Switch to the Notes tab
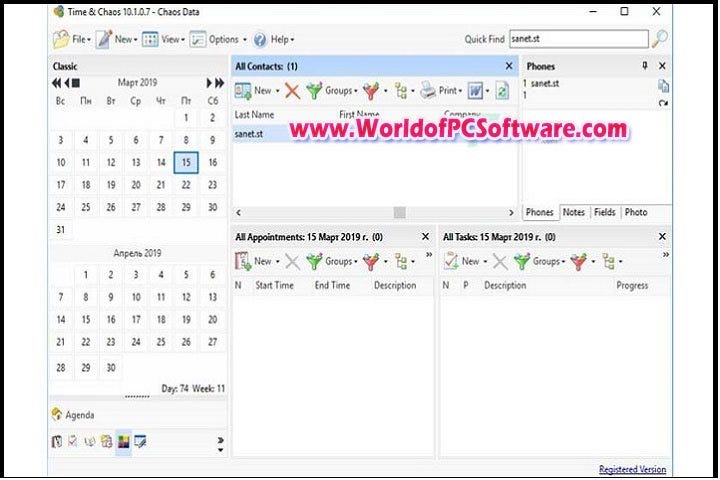The height and width of the screenshot is (480, 720). (574, 212)
